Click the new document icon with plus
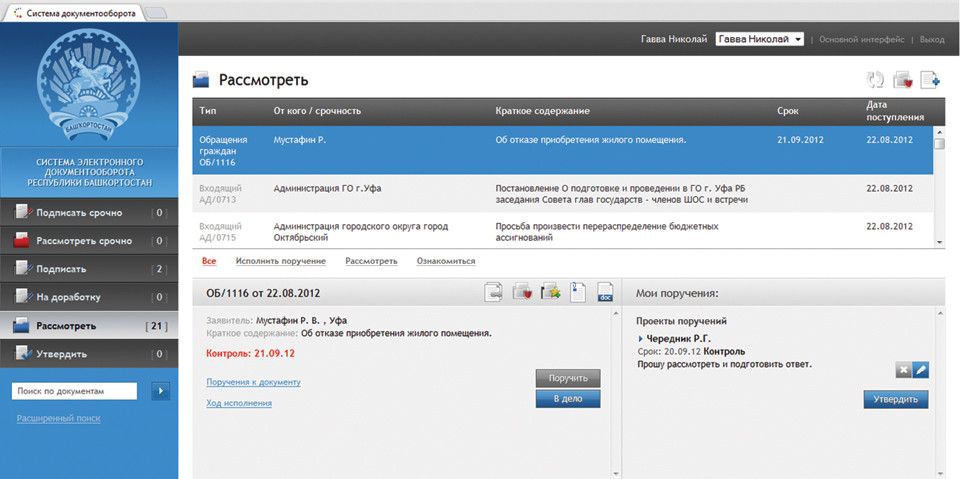 point(930,80)
